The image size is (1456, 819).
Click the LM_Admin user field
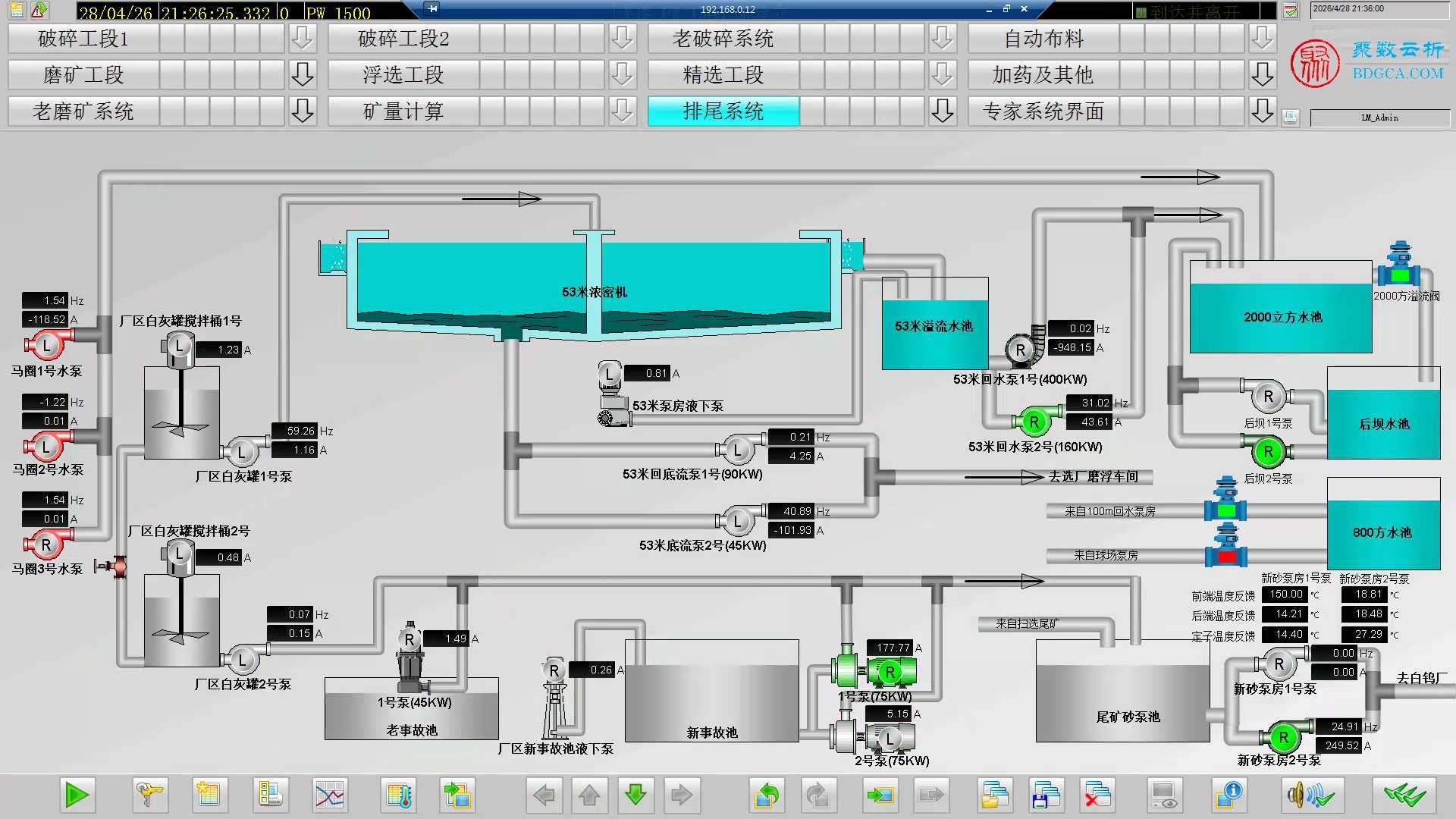tap(1379, 118)
